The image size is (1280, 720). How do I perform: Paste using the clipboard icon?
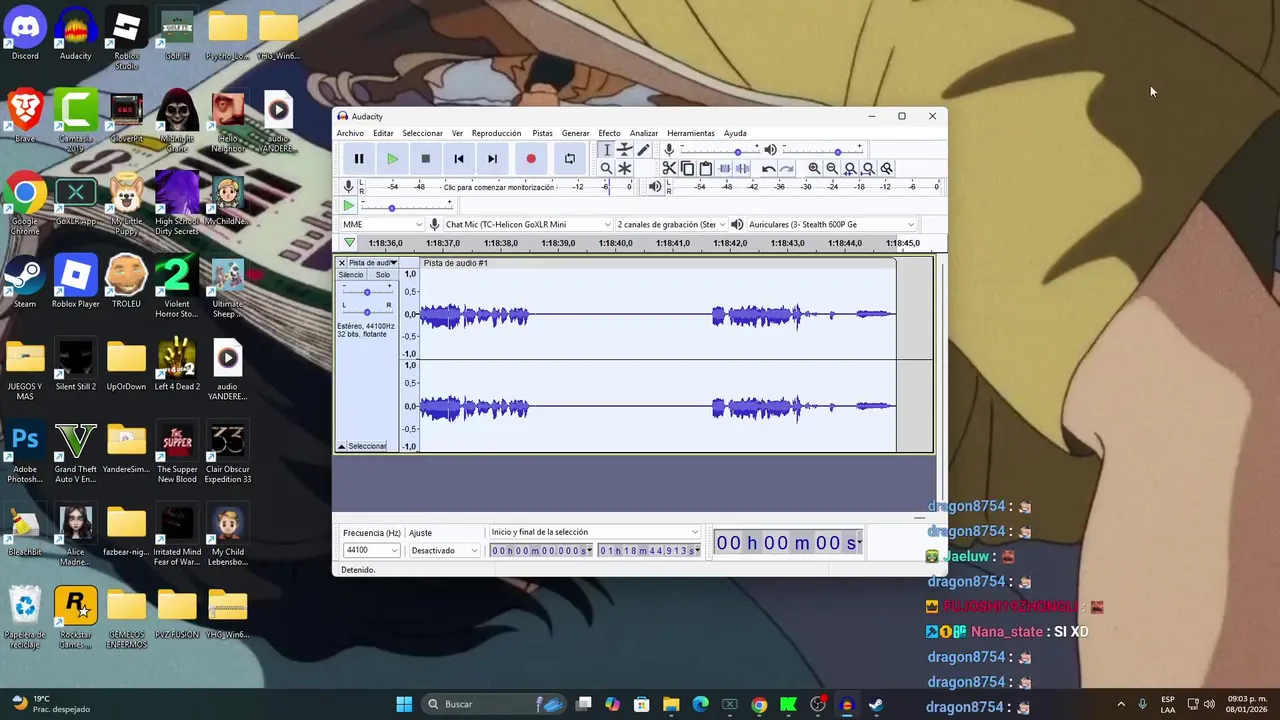706,168
